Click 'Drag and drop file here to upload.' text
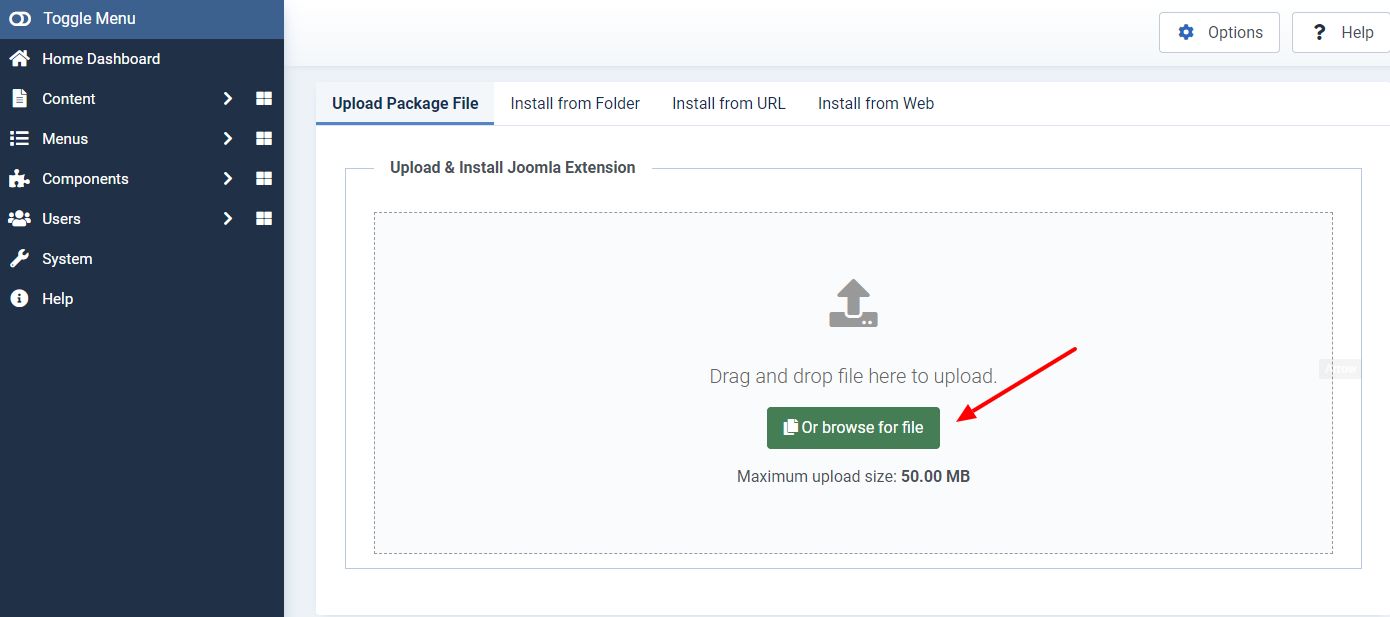The image size is (1390, 617). click(x=853, y=377)
